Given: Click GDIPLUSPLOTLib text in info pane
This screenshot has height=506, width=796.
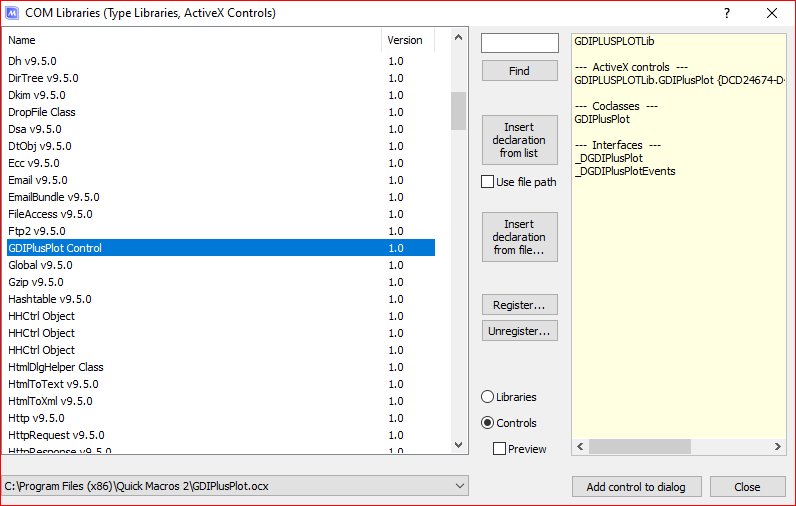Looking at the screenshot, I should (x=614, y=42).
